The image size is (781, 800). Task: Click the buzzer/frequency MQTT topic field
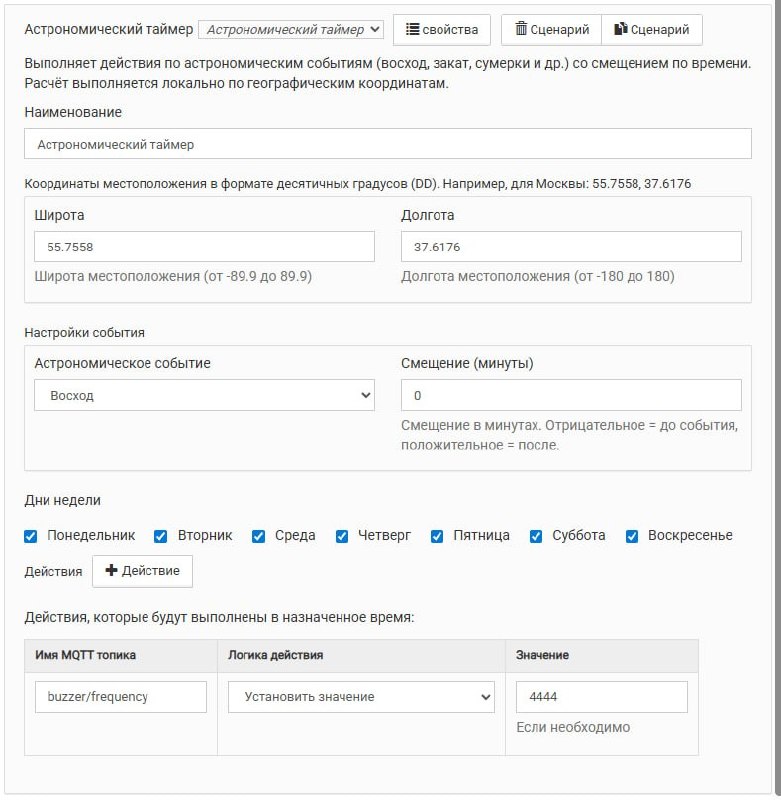coord(121,696)
